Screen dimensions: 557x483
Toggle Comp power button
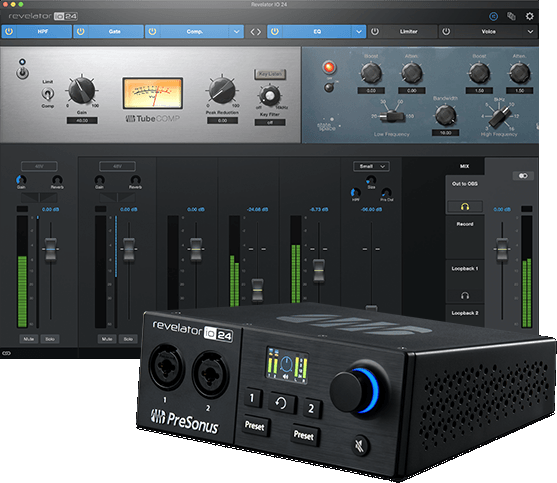tap(152, 32)
